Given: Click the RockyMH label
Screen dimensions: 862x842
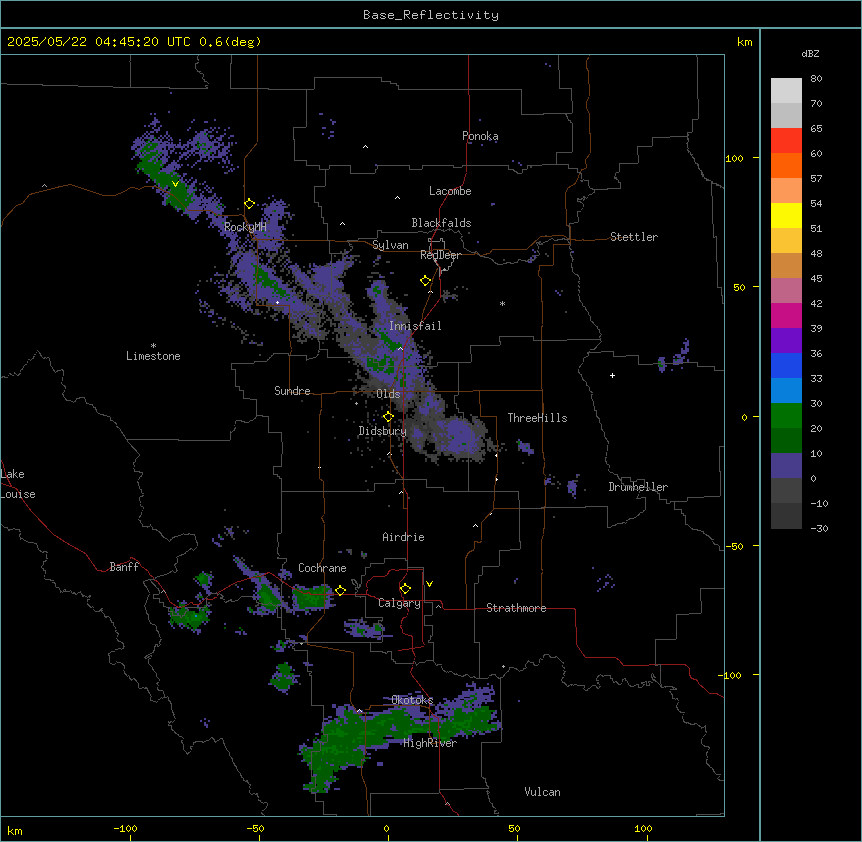Looking at the screenshot, I should click(245, 227).
